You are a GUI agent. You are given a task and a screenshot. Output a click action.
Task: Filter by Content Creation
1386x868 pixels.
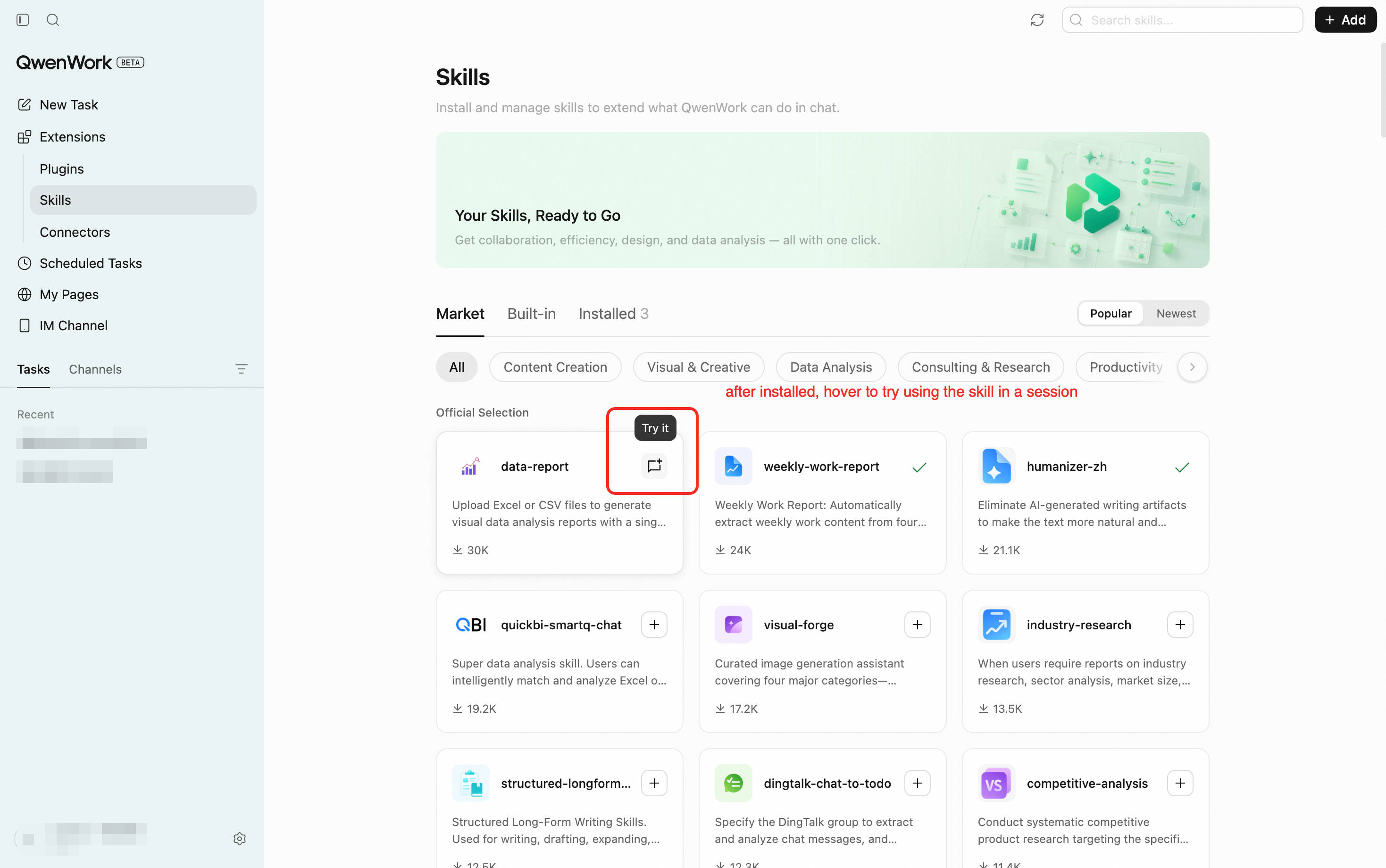coord(556,367)
